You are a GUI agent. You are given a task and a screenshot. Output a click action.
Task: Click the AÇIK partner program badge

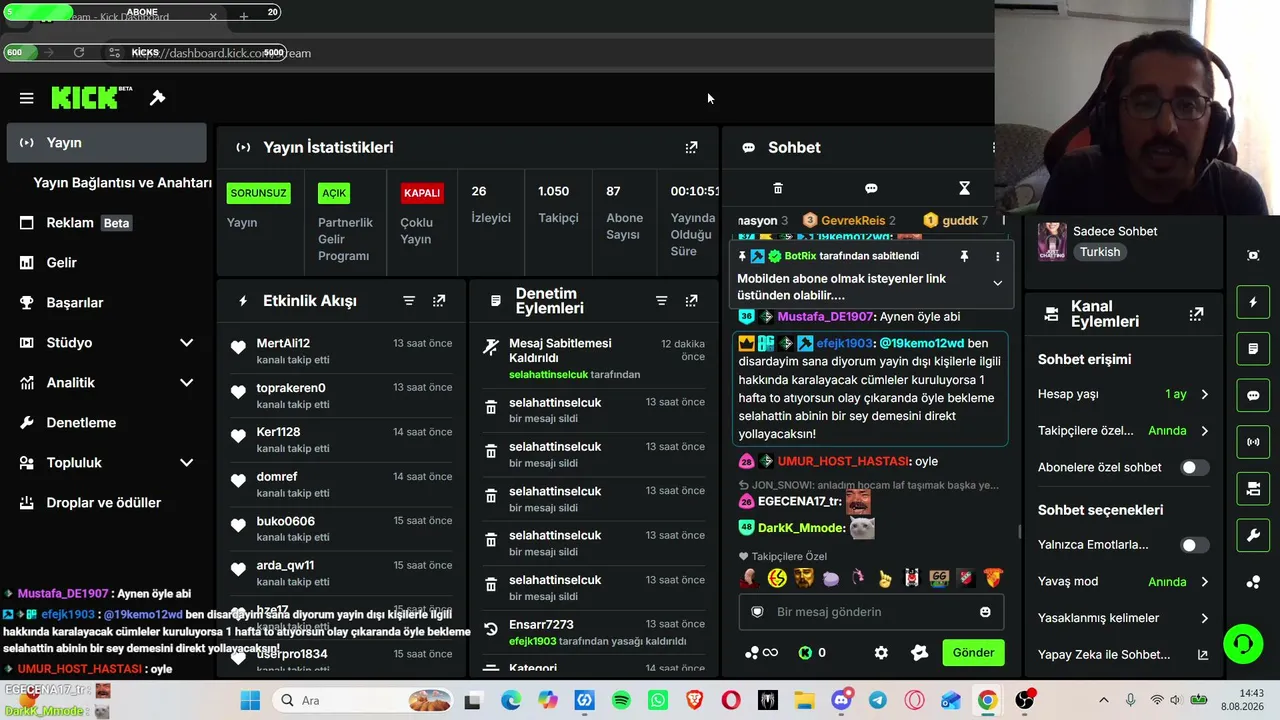pyautogui.click(x=334, y=193)
